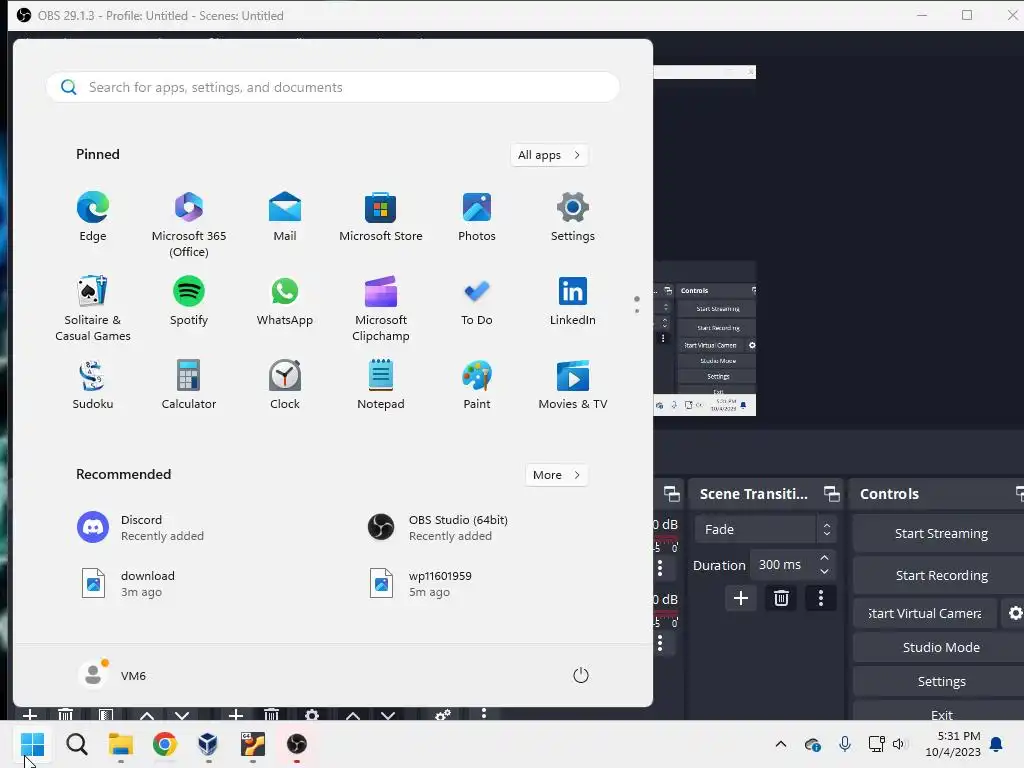The height and width of the screenshot is (768, 1024).
Task: Open the notifications bell
Action: pyautogui.click(x=997, y=744)
